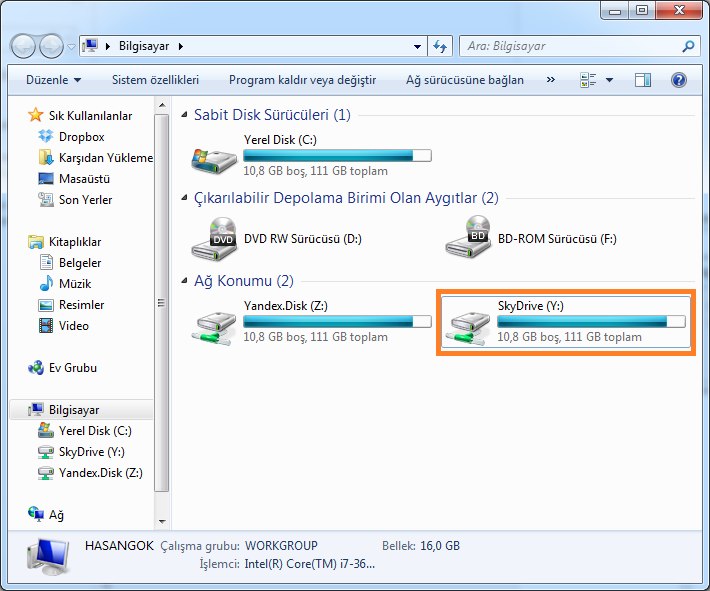Click the change view icon

pyautogui.click(x=588, y=80)
